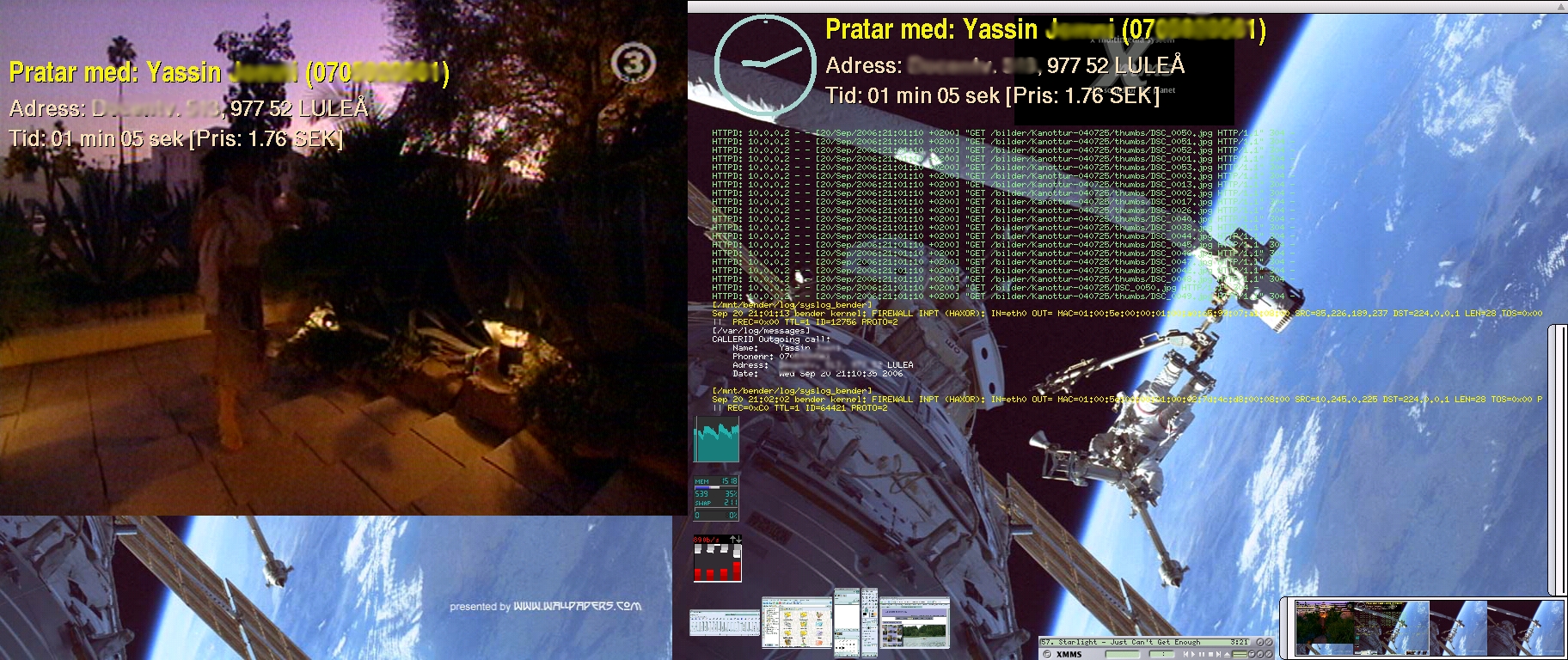The width and height of the screenshot is (1568, 660).
Task: Click the MEM and SWAP usage monitor
Action: (x=716, y=498)
